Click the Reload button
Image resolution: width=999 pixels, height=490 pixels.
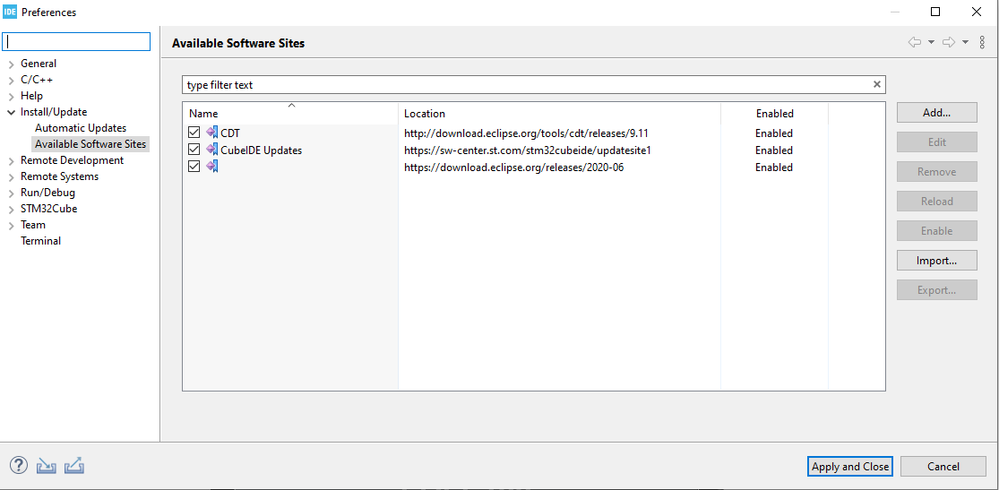click(x=937, y=201)
